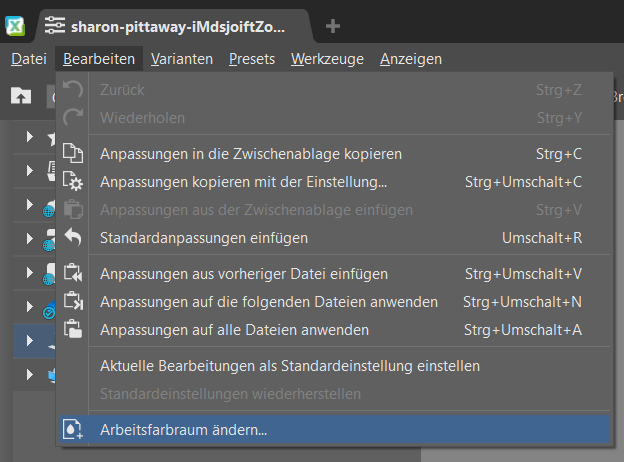Image resolution: width=624 pixels, height=462 pixels.
Task: Click the clipboard-back icon beside vorheriger Datei einfügen
Action: tap(73, 273)
